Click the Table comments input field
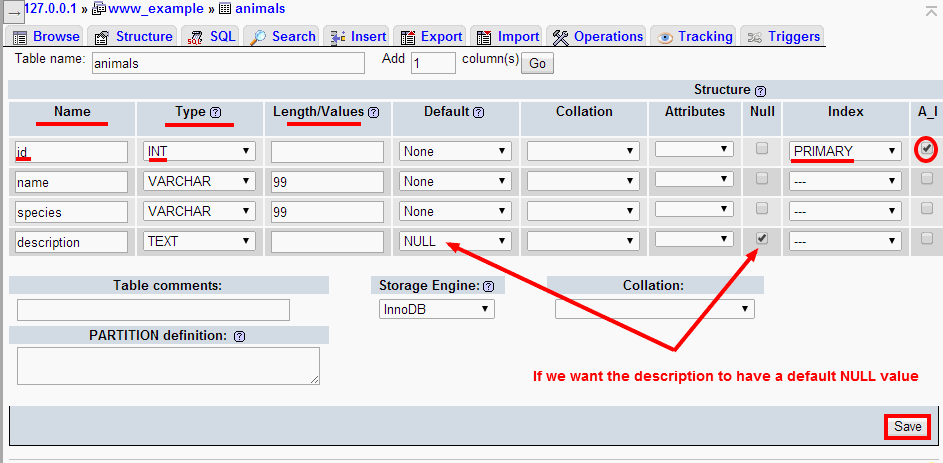The height and width of the screenshot is (463, 943). point(153,310)
